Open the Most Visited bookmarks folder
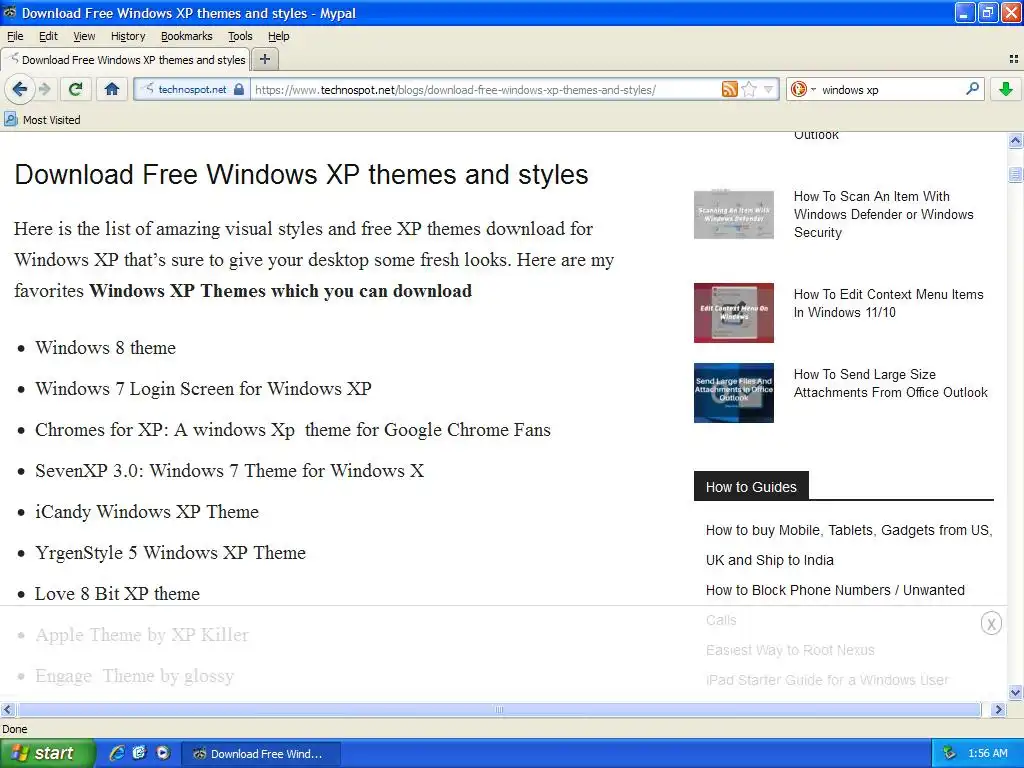The height and width of the screenshot is (768, 1024). click(x=42, y=120)
